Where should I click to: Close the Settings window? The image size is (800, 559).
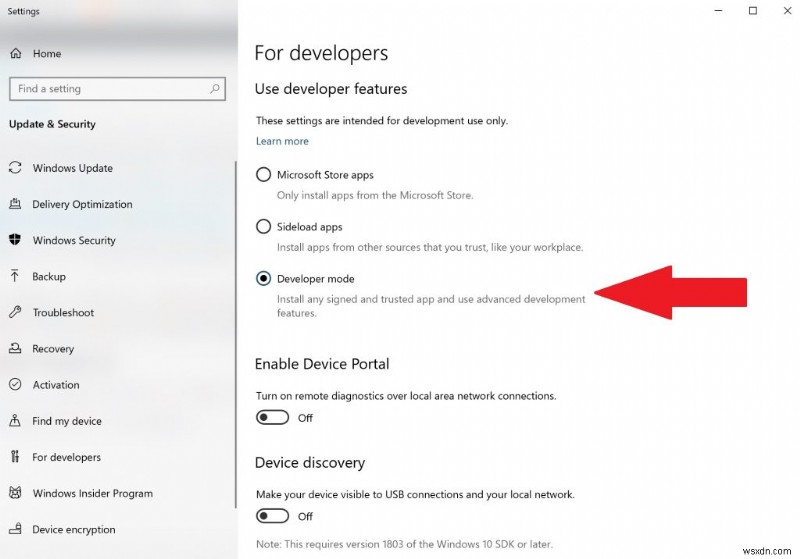tap(787, 11)
